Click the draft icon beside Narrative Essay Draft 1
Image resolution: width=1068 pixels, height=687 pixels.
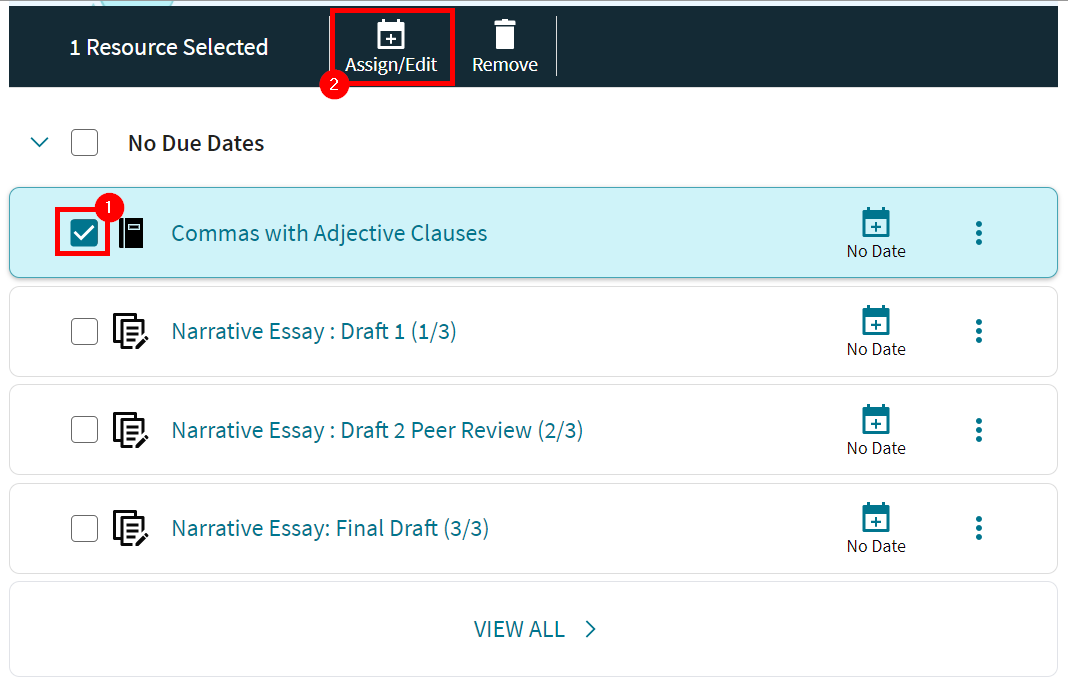click(131, 330)
